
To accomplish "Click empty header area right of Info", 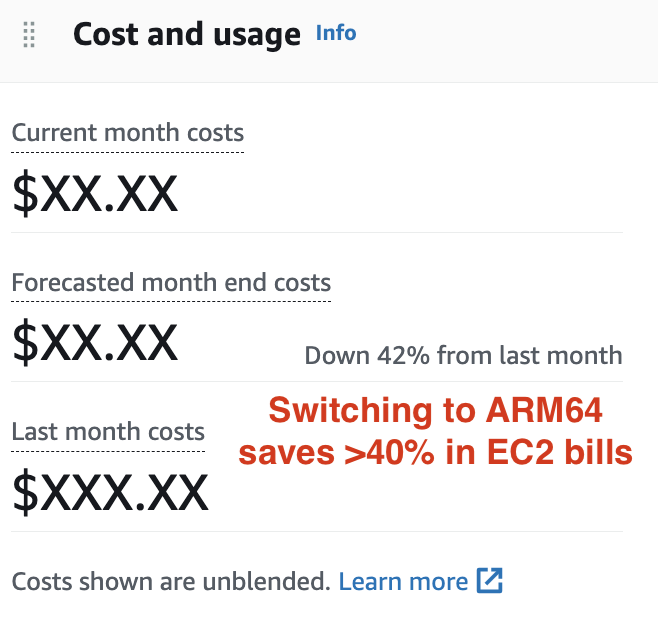I will 500,35.
